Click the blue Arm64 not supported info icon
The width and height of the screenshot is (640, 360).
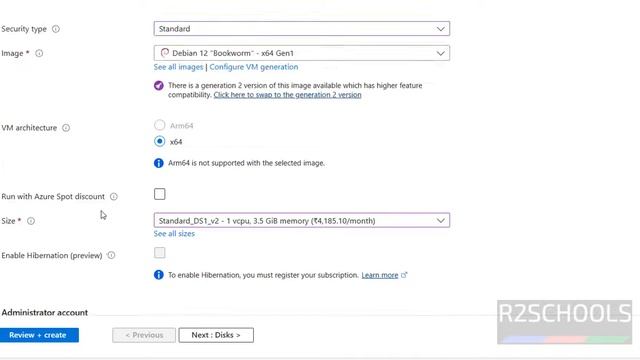[159, 163]
